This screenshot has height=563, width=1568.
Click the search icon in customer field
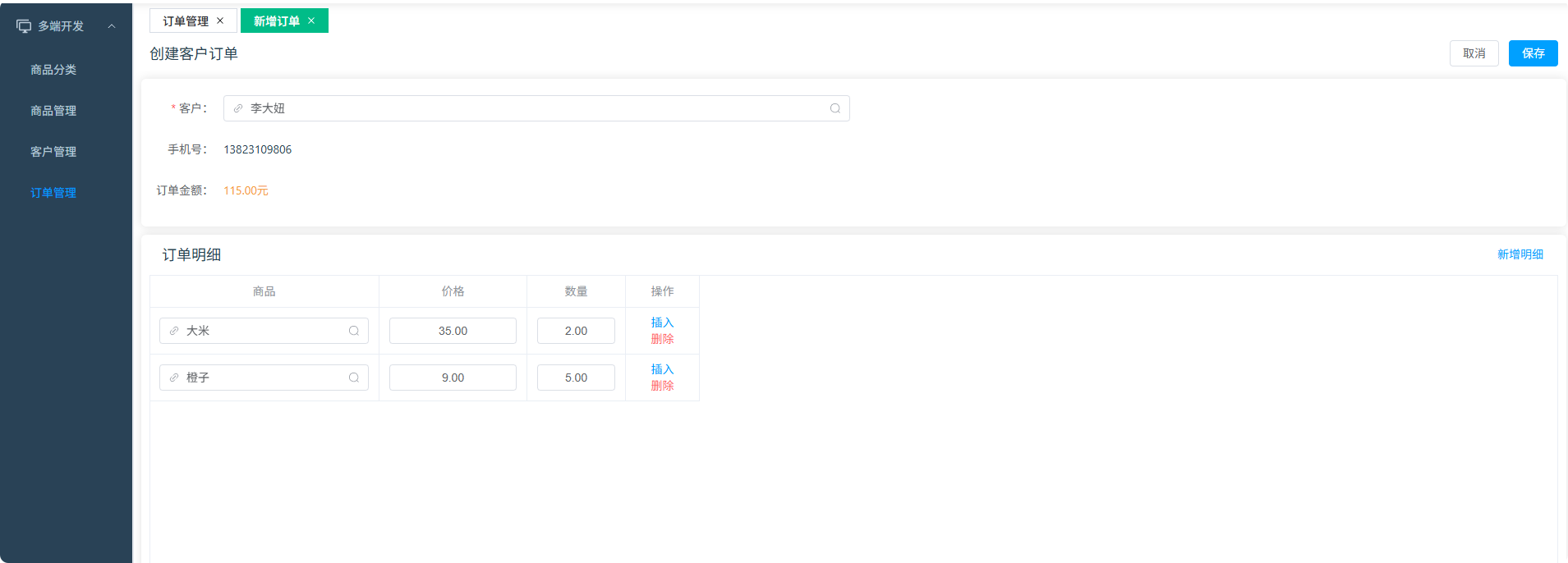[x=835, y=108]
